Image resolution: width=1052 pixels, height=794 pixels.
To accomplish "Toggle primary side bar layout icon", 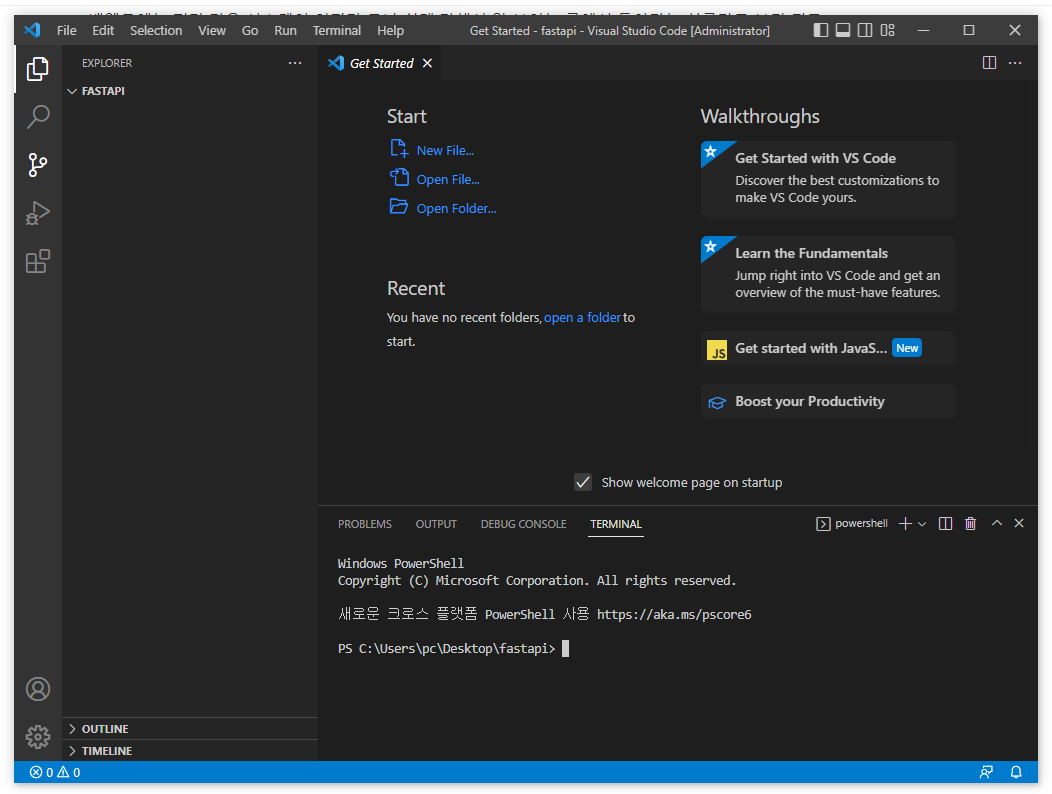I will (821, 30).
